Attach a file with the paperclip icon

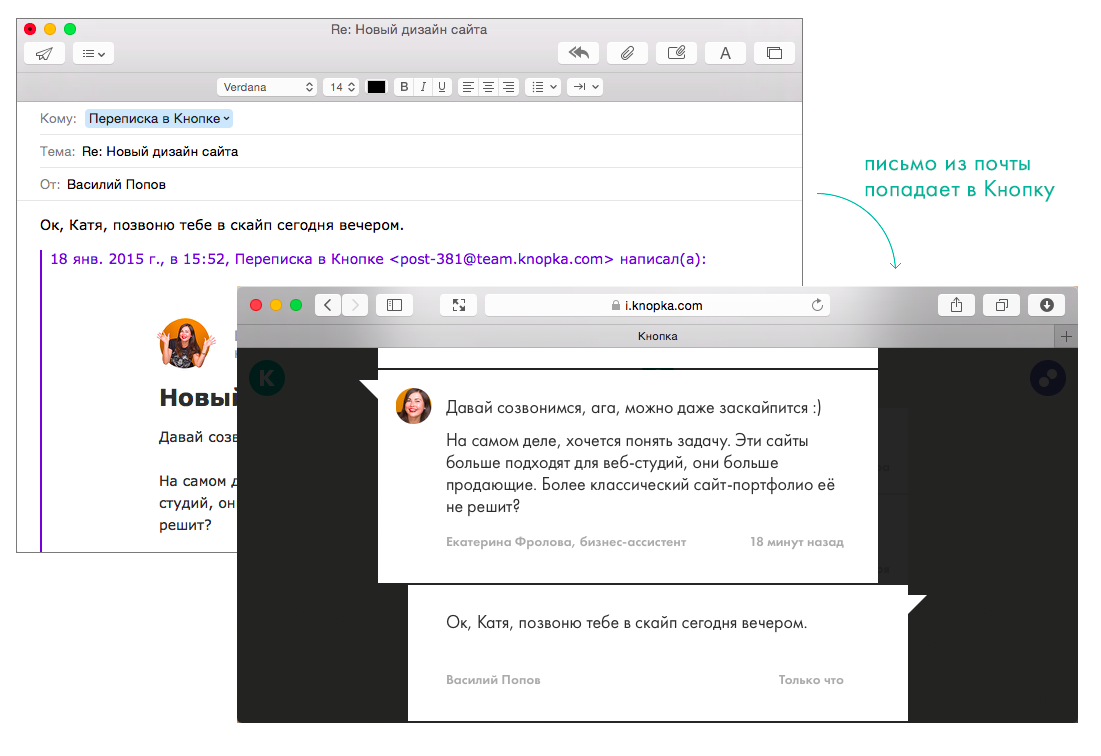(628, 54)
